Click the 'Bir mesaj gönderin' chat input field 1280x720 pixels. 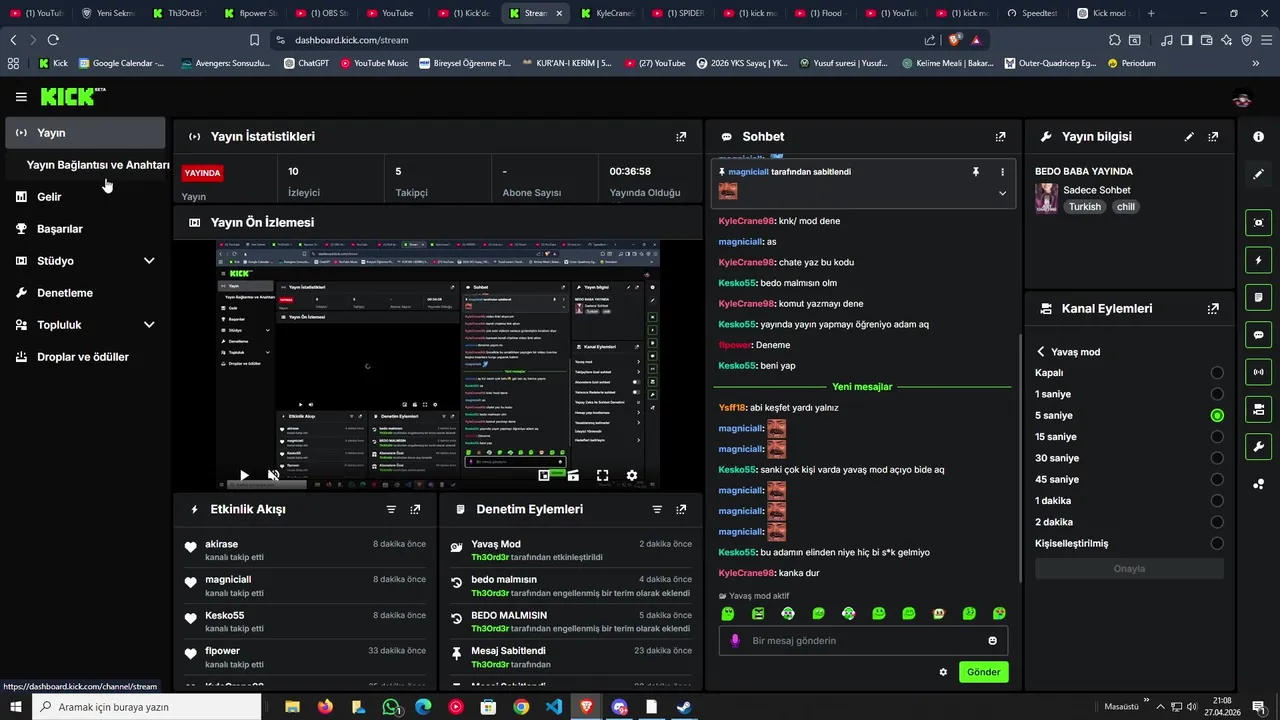click(x=863, y=641)
